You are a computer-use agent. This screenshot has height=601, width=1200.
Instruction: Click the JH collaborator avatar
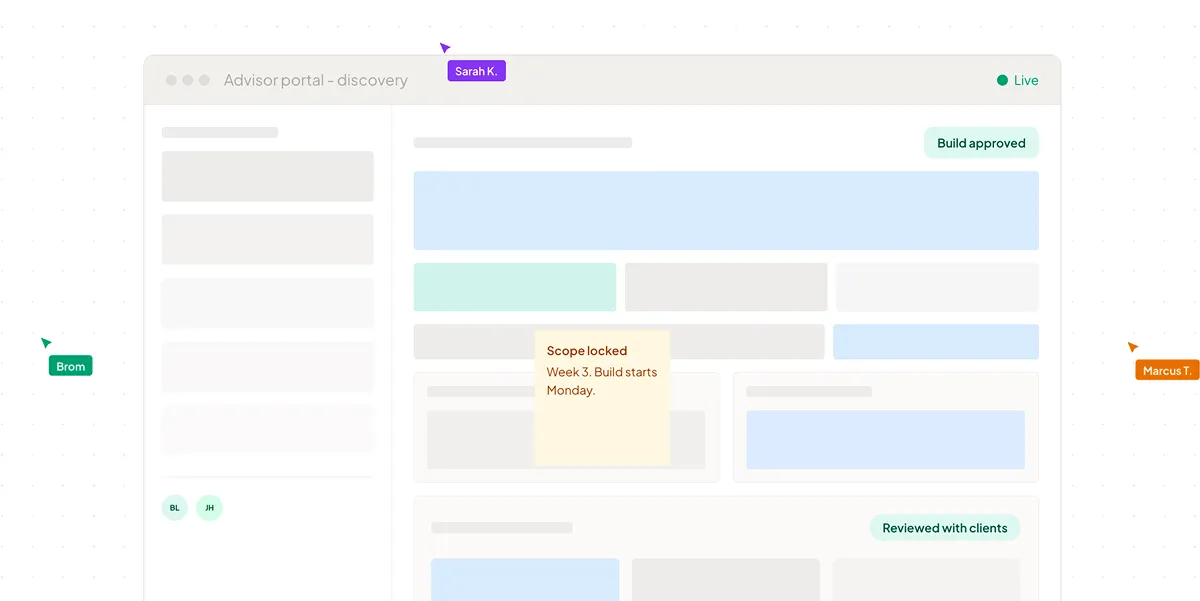pos(209,508)
